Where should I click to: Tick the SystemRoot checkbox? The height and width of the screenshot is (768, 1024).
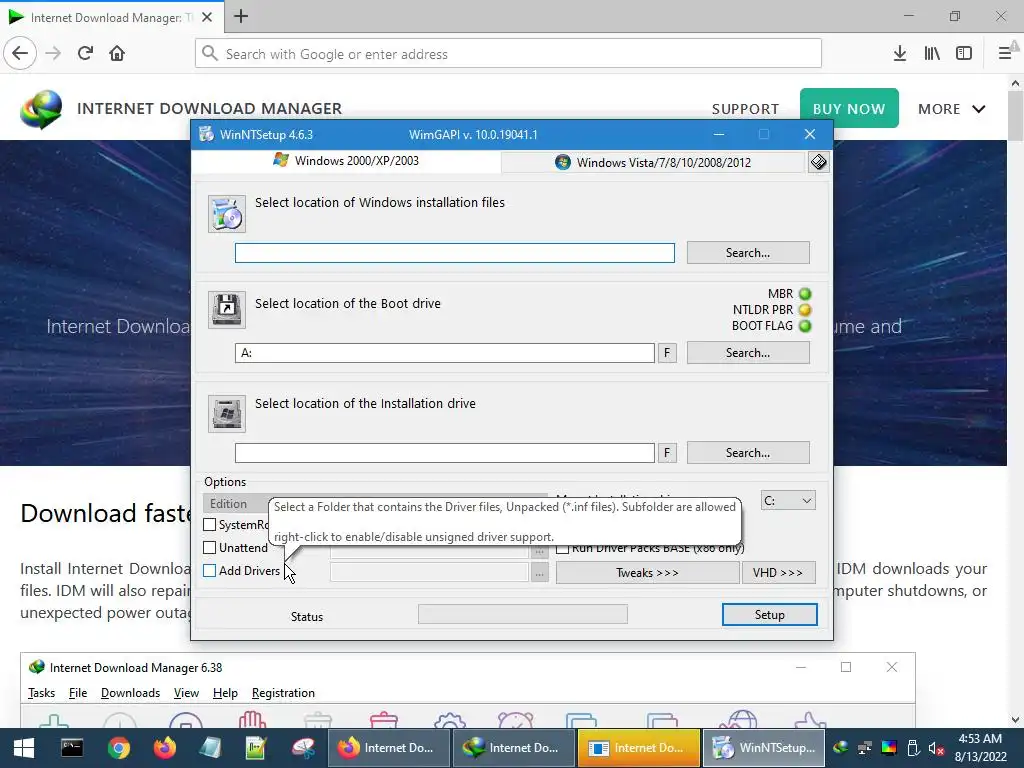point(210,524)
